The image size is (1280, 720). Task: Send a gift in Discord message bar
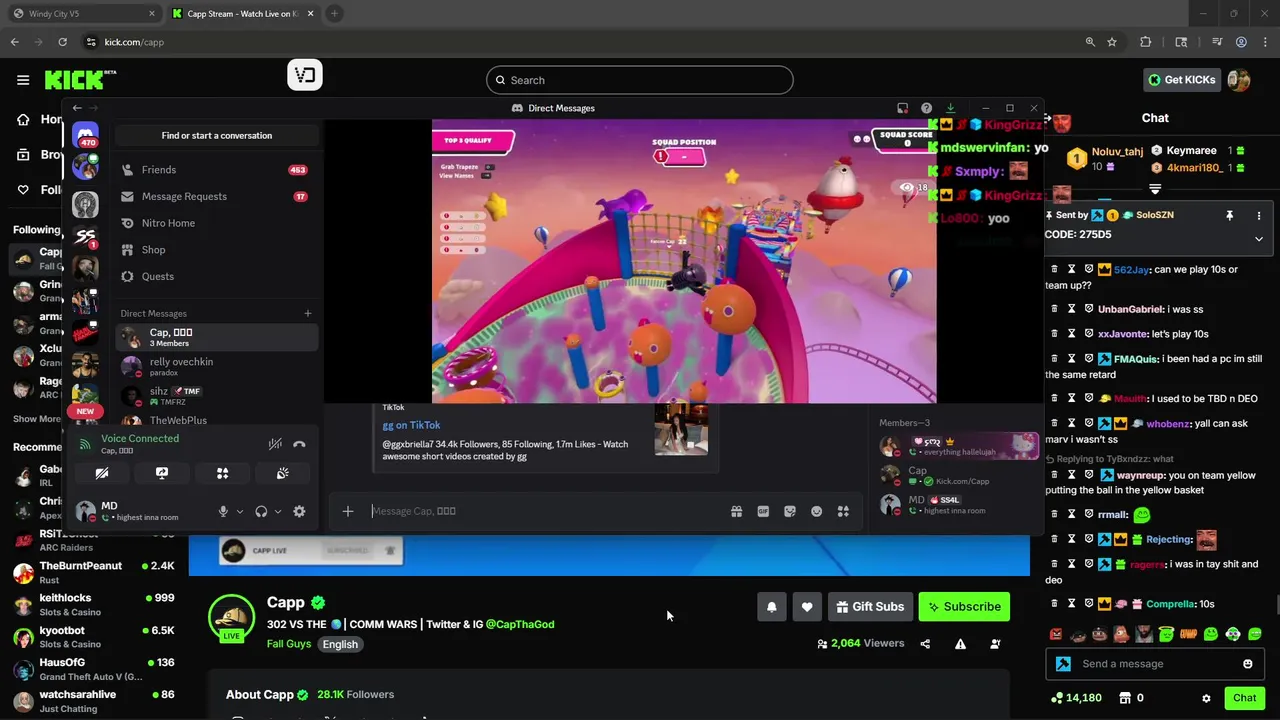coord(736,511)
